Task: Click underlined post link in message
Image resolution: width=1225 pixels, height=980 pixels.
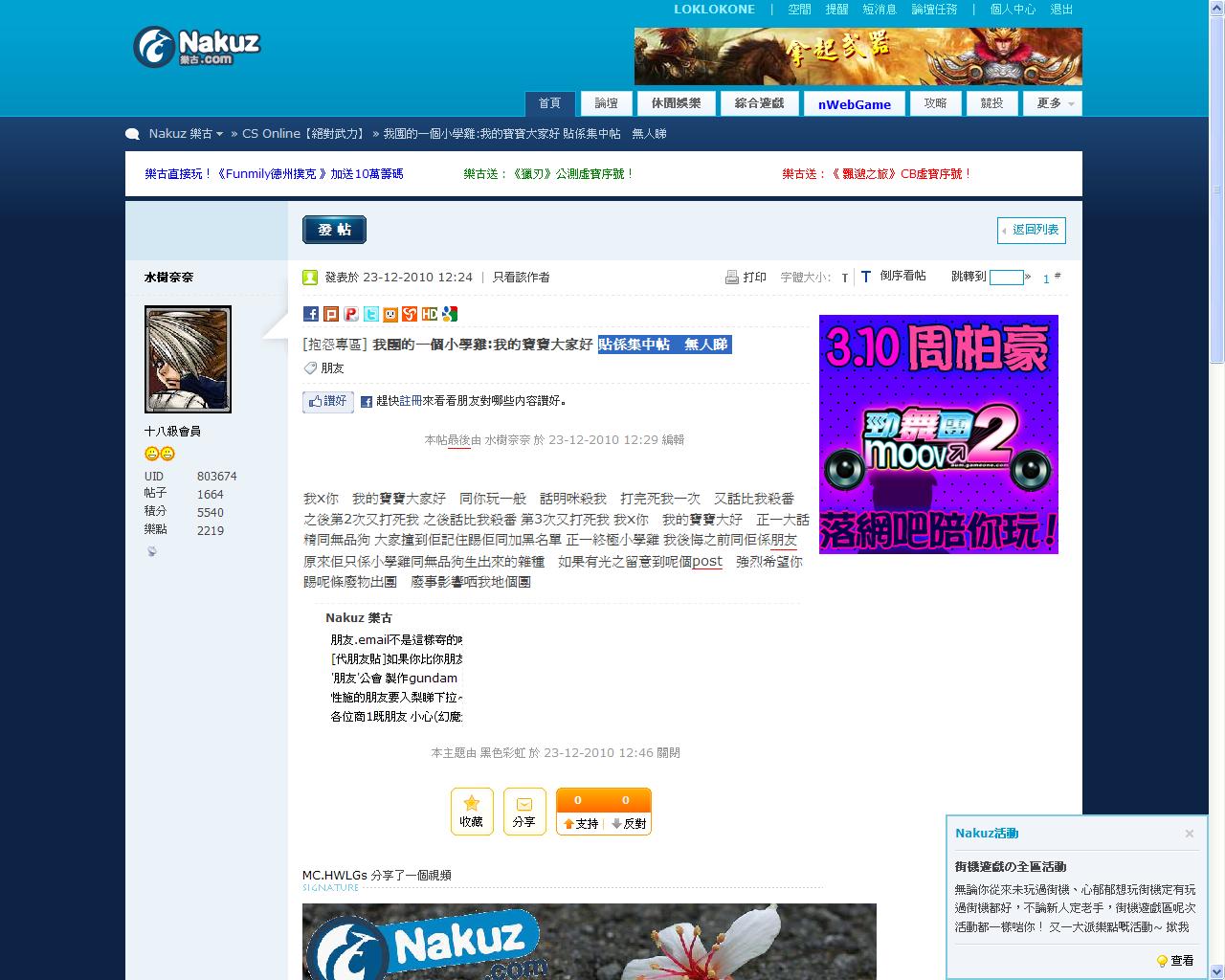Action: 707,562
